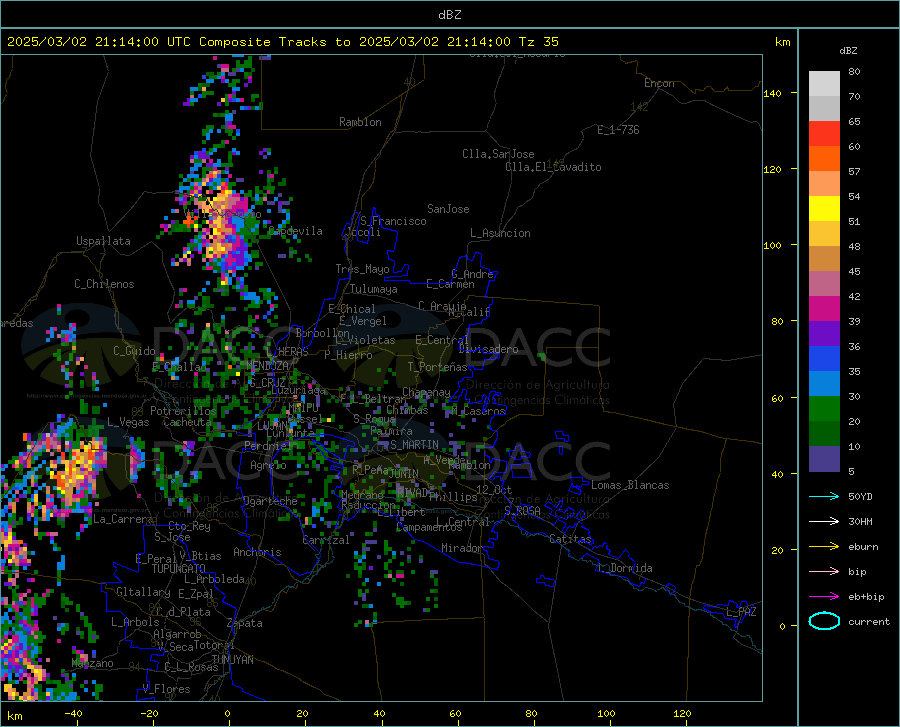900x727 pixels.
Task: Click the Mirador place label
Action: pyautogui.click(x=461, y=548)
